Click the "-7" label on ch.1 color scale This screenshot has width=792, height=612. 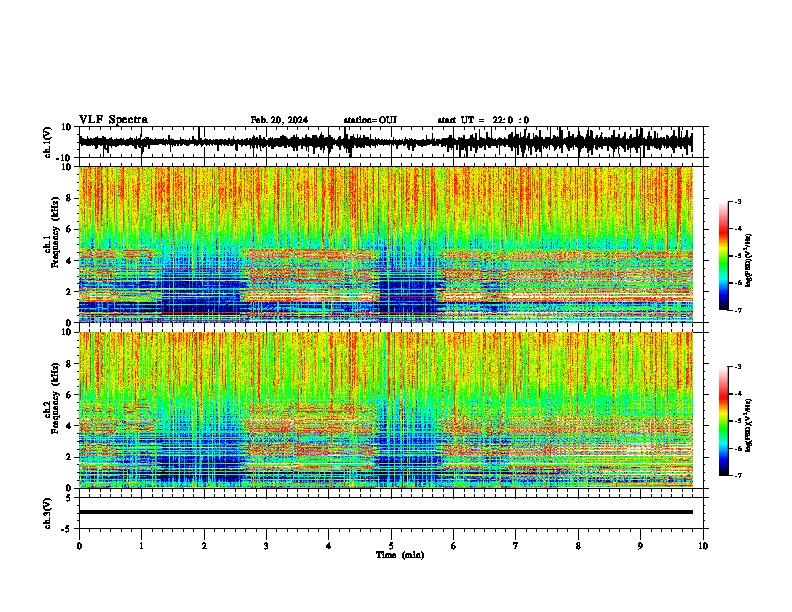click(738, 310)
